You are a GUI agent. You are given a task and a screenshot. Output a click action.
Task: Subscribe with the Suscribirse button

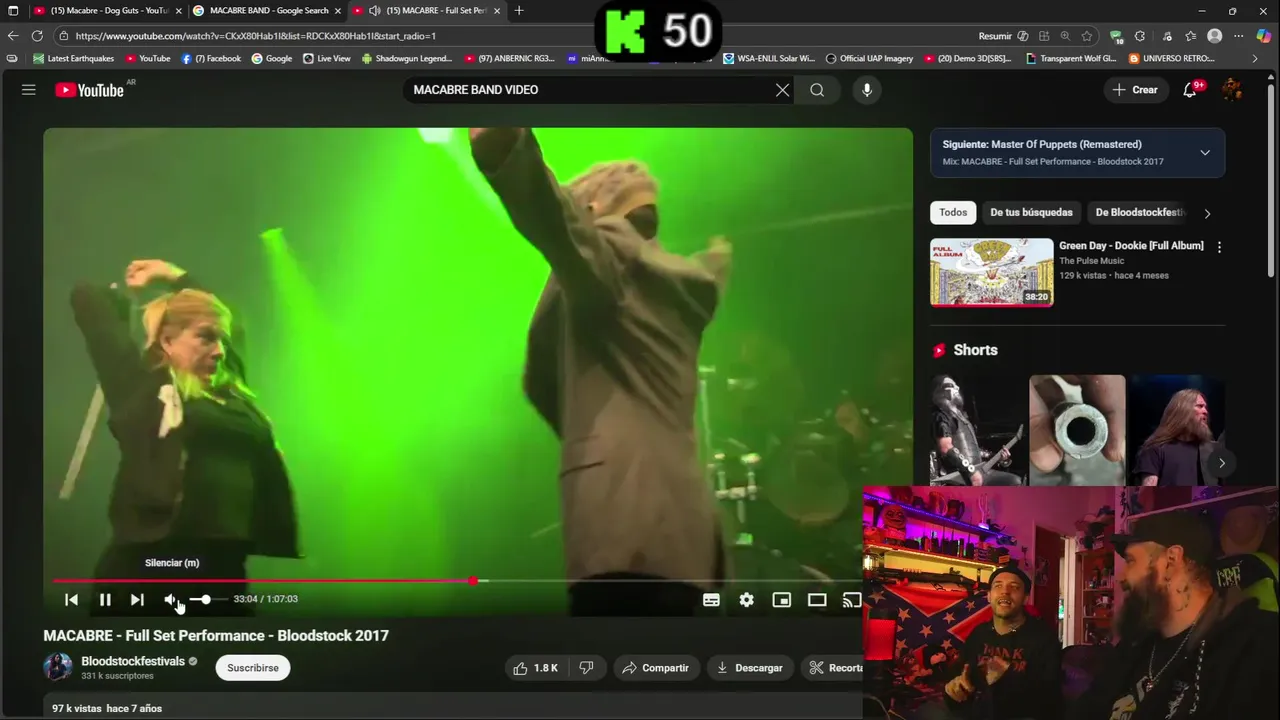(x=253, y=668)
